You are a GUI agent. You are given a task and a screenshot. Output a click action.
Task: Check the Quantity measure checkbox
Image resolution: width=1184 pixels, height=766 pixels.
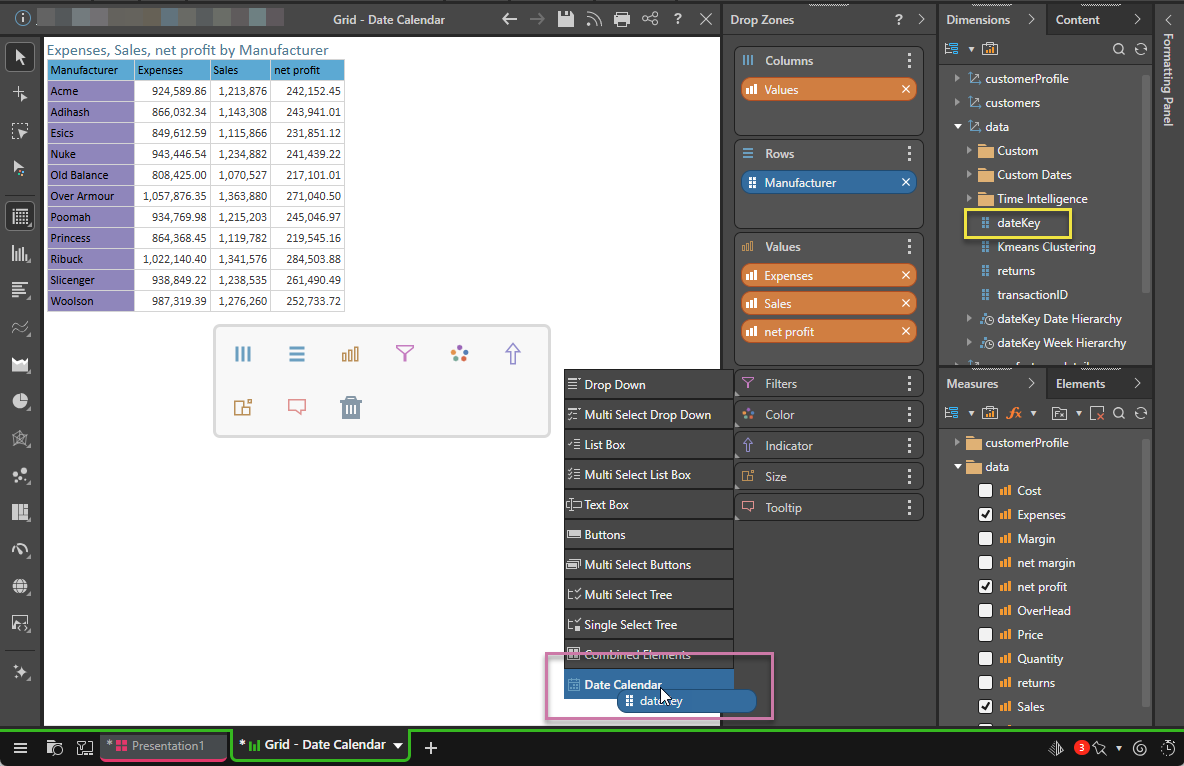click(986, 659)
